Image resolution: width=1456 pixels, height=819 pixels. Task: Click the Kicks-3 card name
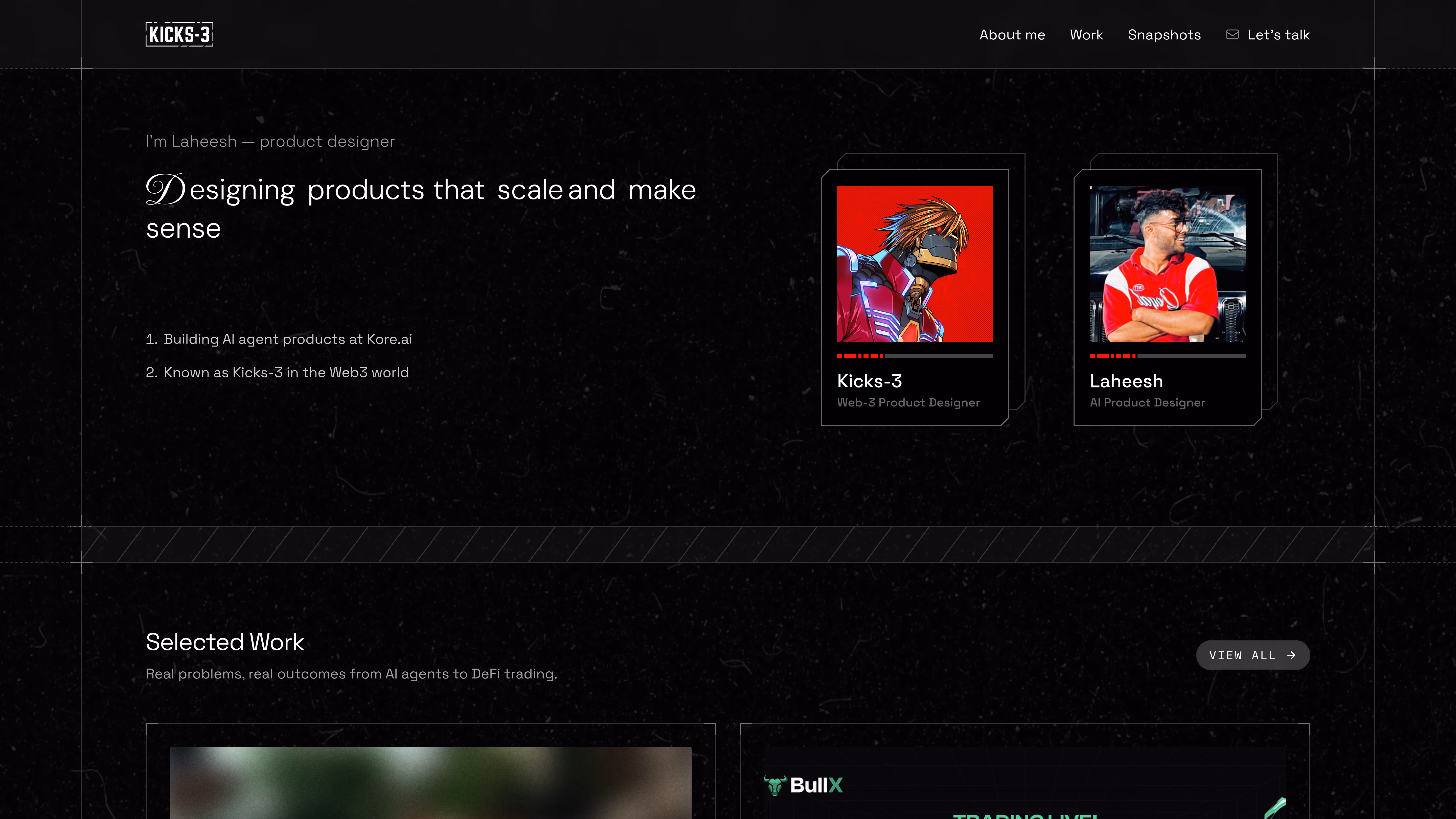(x=869, y=381)
